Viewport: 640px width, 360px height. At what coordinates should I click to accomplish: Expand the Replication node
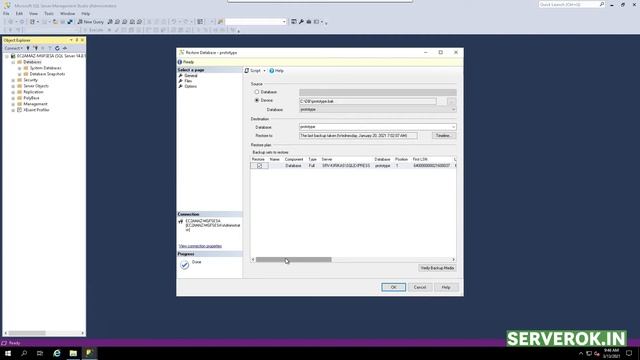coord(13,92)
